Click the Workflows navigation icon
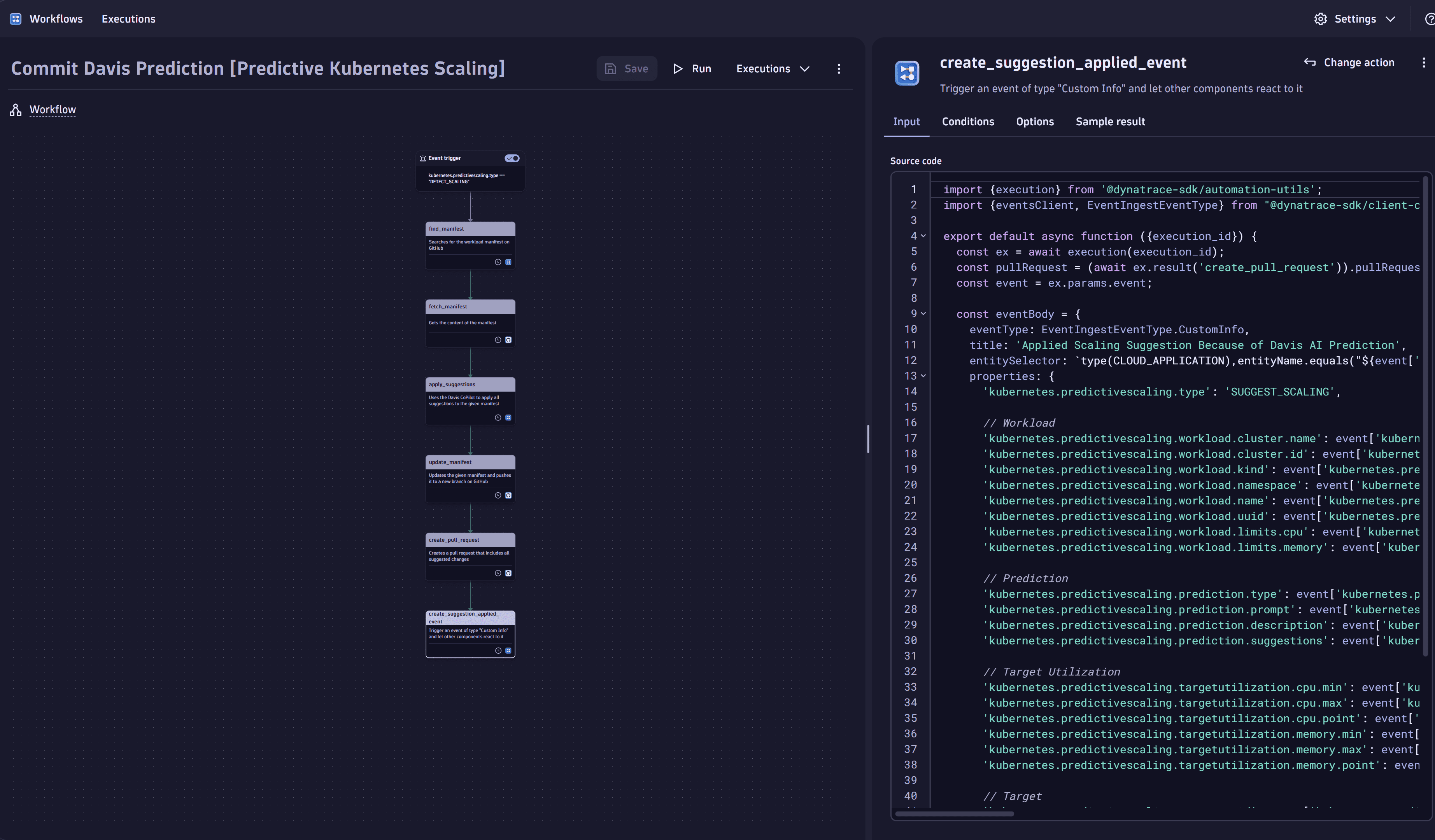Viewport: 1435px width, 840px height. tap(15, 18)
